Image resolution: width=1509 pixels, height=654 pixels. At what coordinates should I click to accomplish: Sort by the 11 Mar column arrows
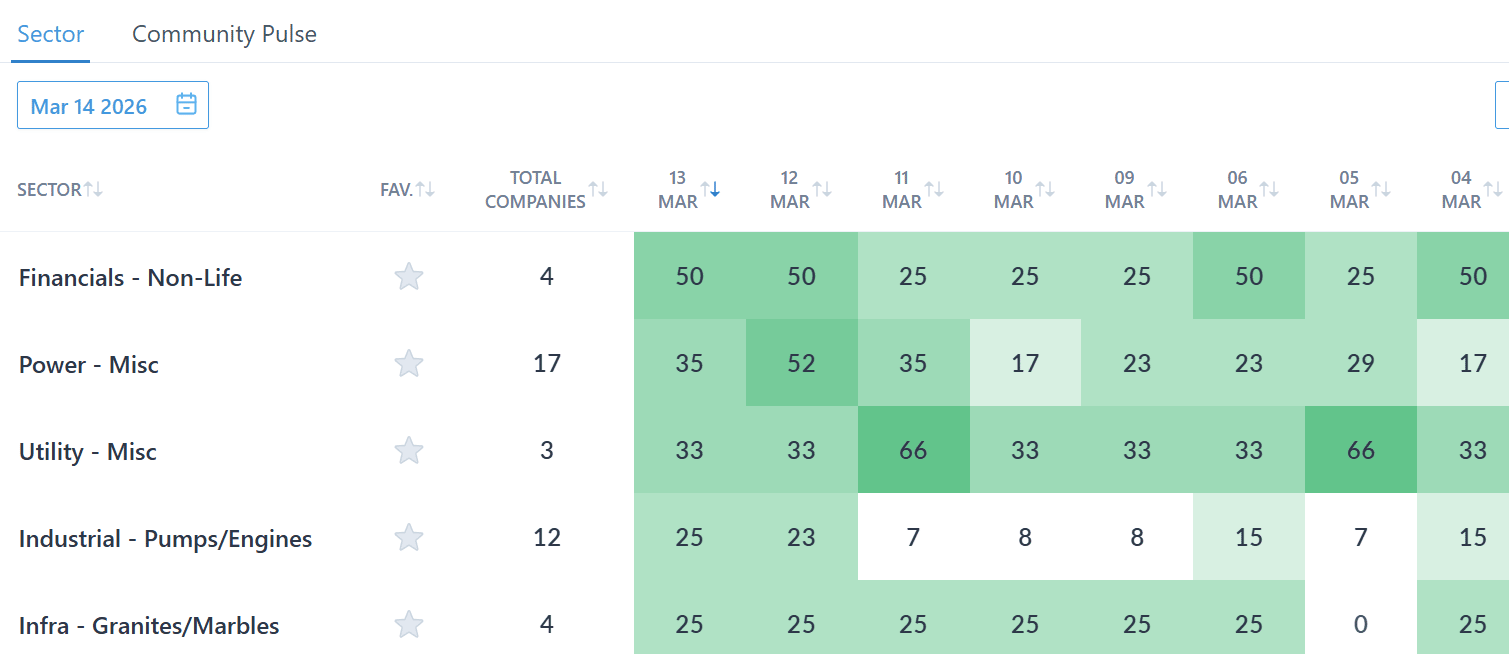(934, 190)
